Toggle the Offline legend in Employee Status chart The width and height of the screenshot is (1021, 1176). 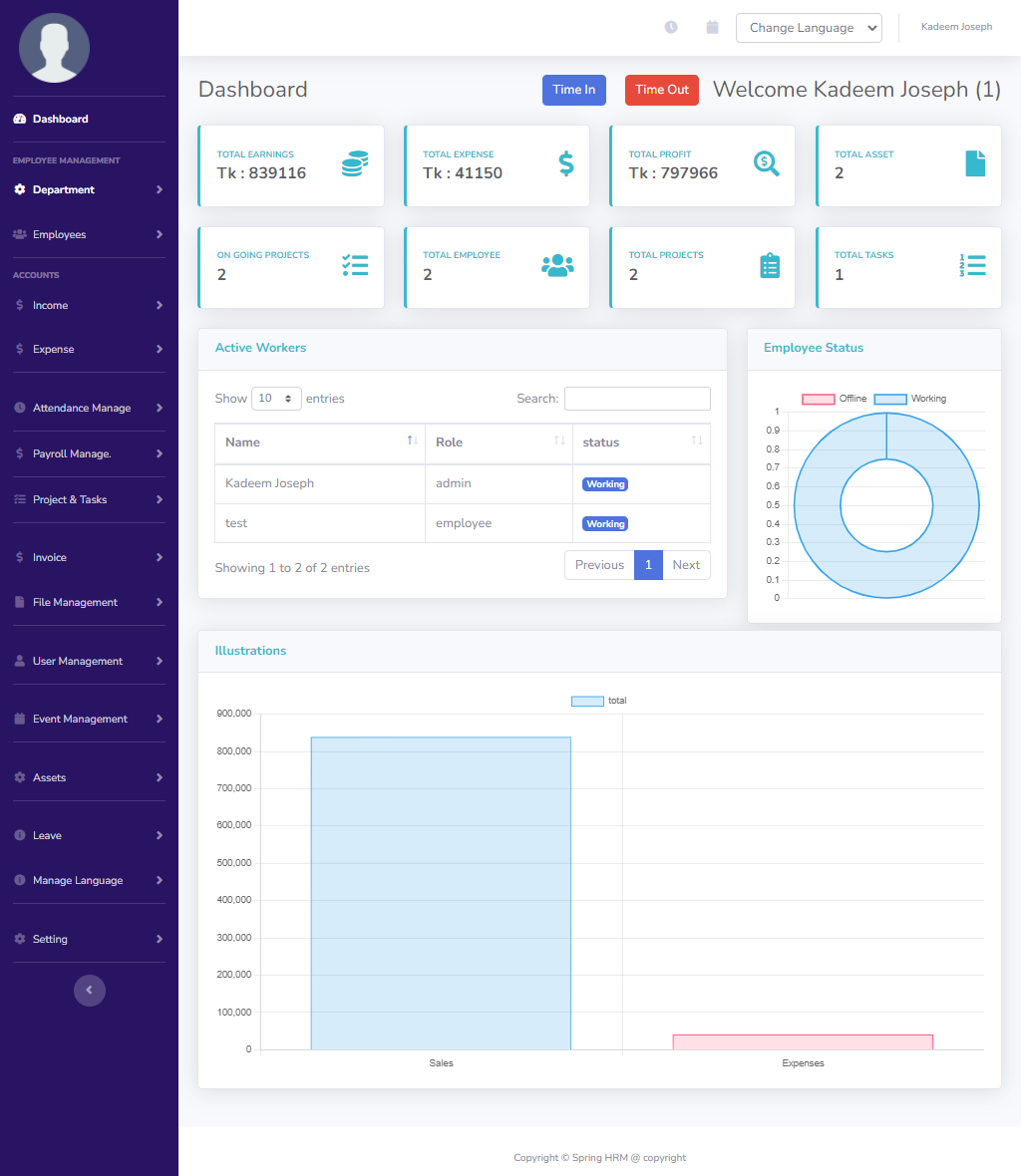click(818, 399)
